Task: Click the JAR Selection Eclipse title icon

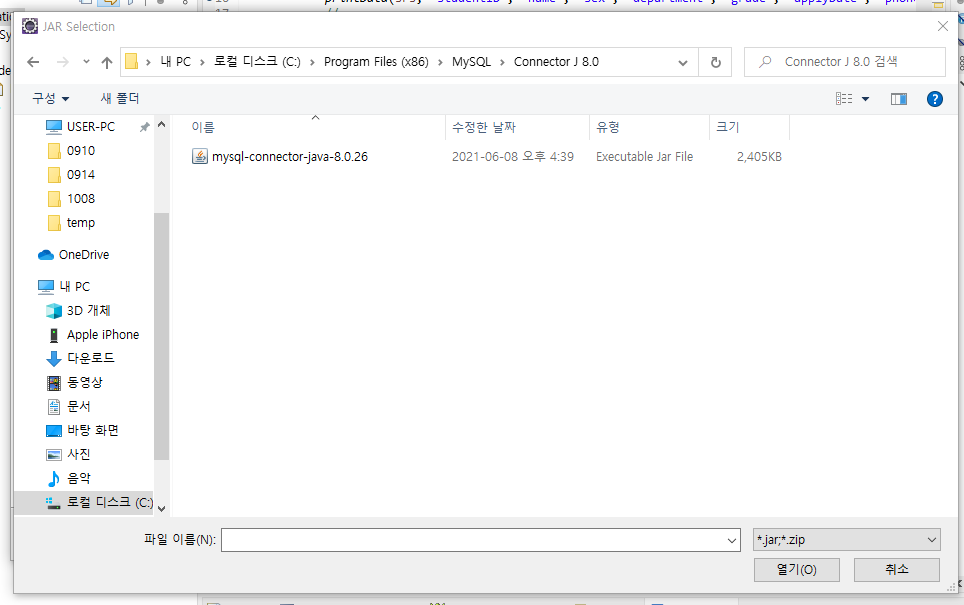Action: click(x=30, y=26)
